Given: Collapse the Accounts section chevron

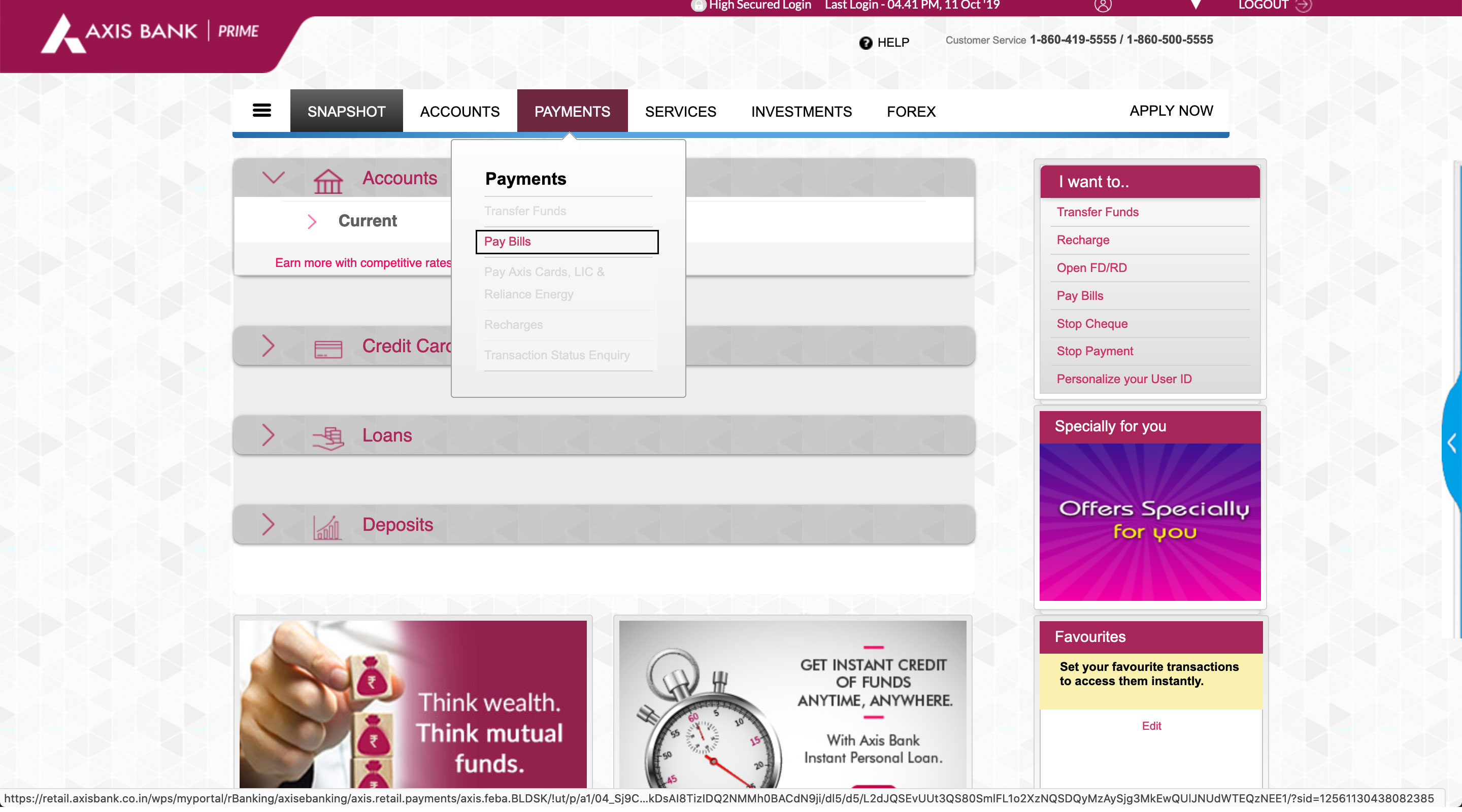Looking at the screenshot, I should point(273,178).
